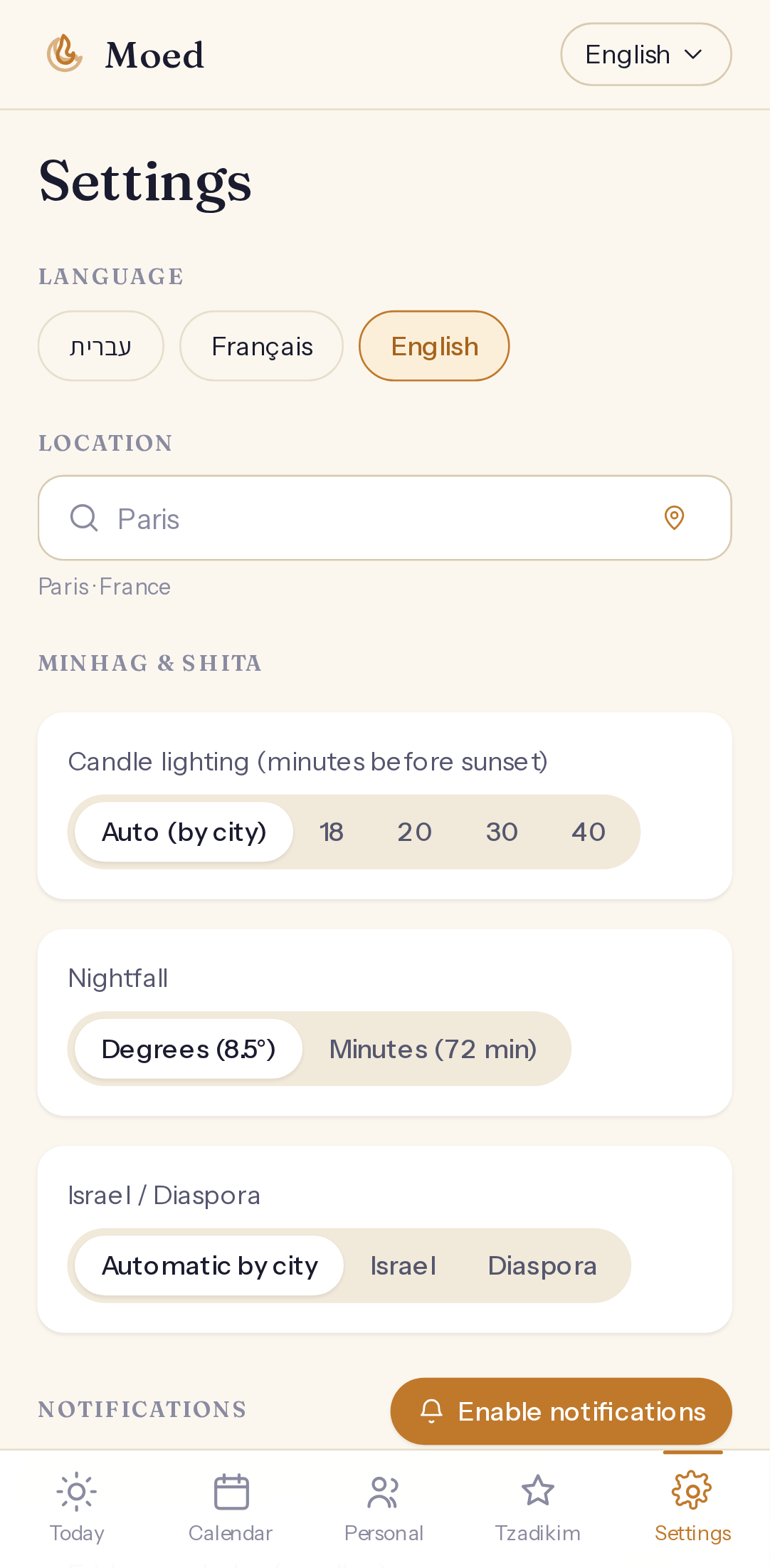Select the 18 minutes candle lighting option
Viewport: 770px width, 1568px height.
332,832
